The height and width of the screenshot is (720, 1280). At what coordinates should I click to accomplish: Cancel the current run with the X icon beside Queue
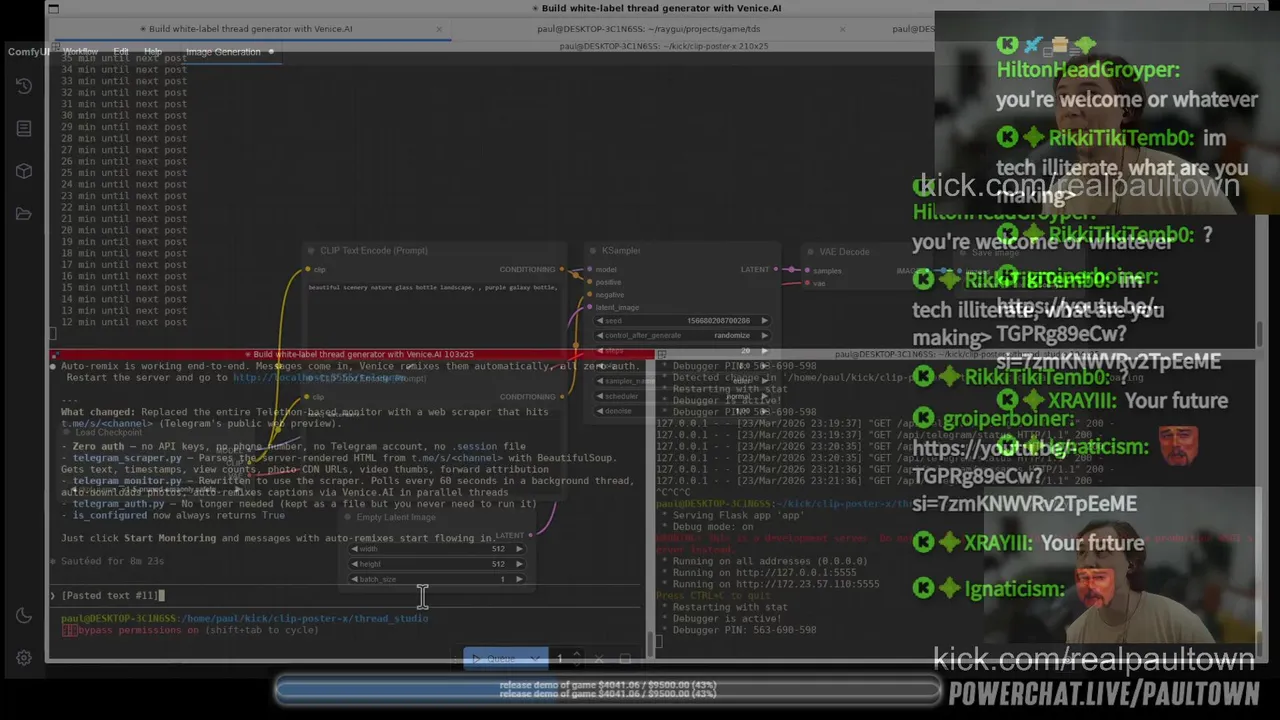599,659
